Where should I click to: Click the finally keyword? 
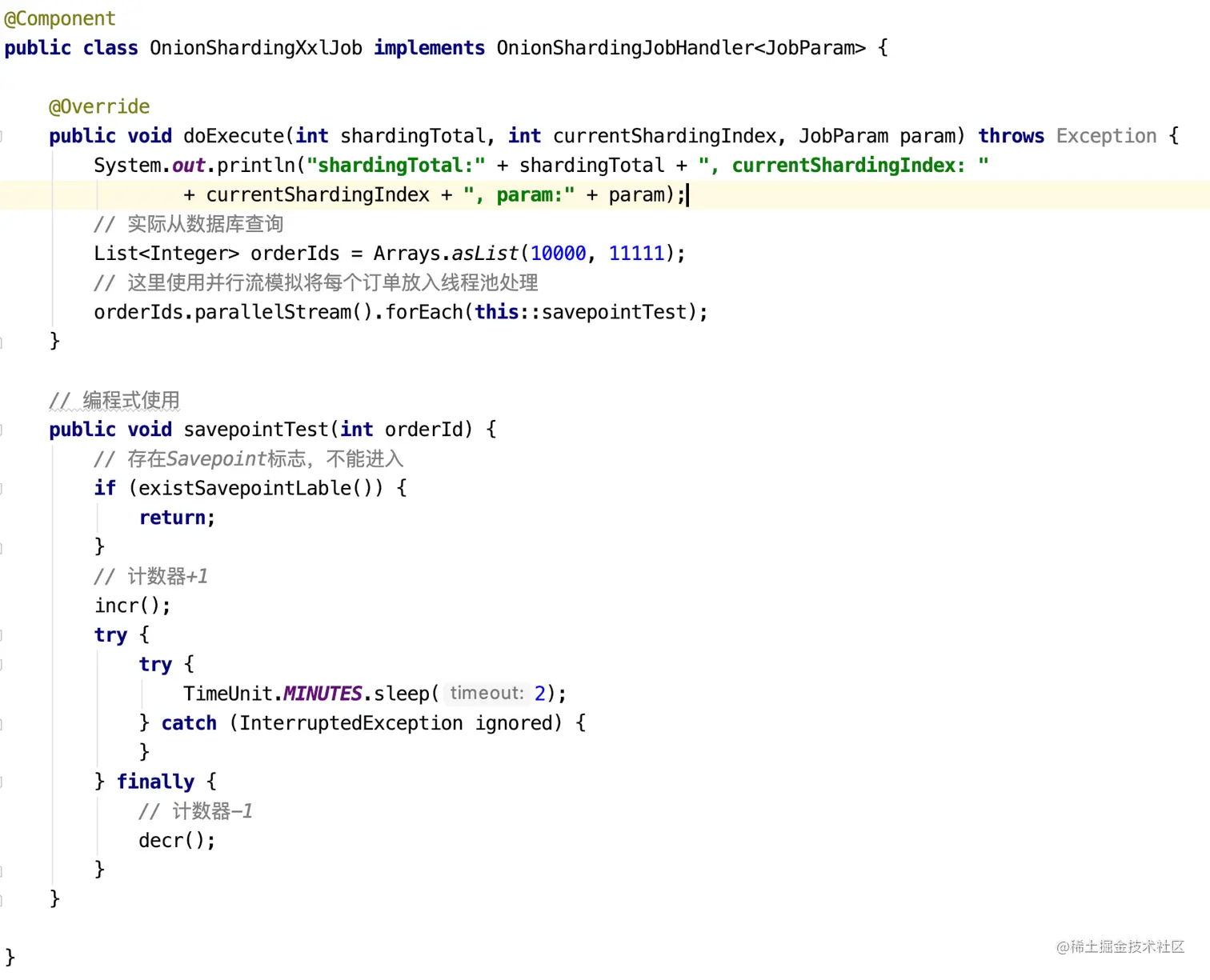[x=155, y=782]
